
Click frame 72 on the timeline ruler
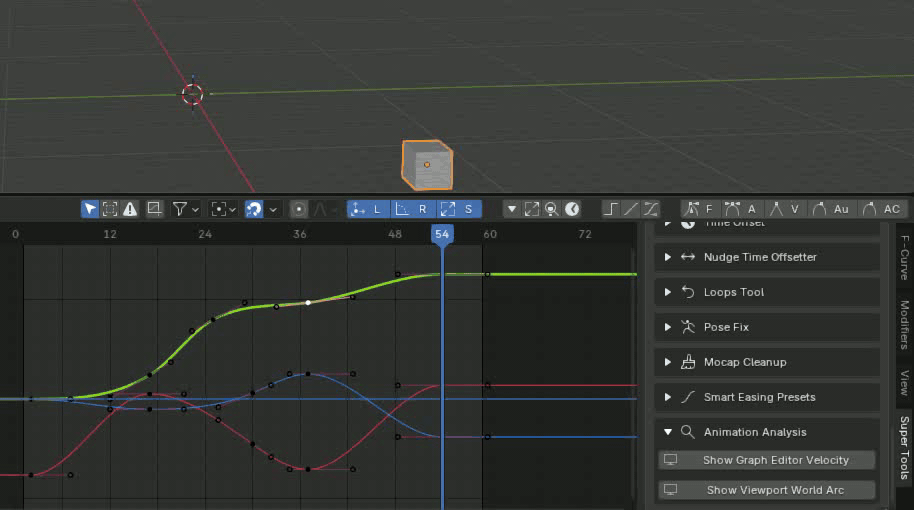585,234
